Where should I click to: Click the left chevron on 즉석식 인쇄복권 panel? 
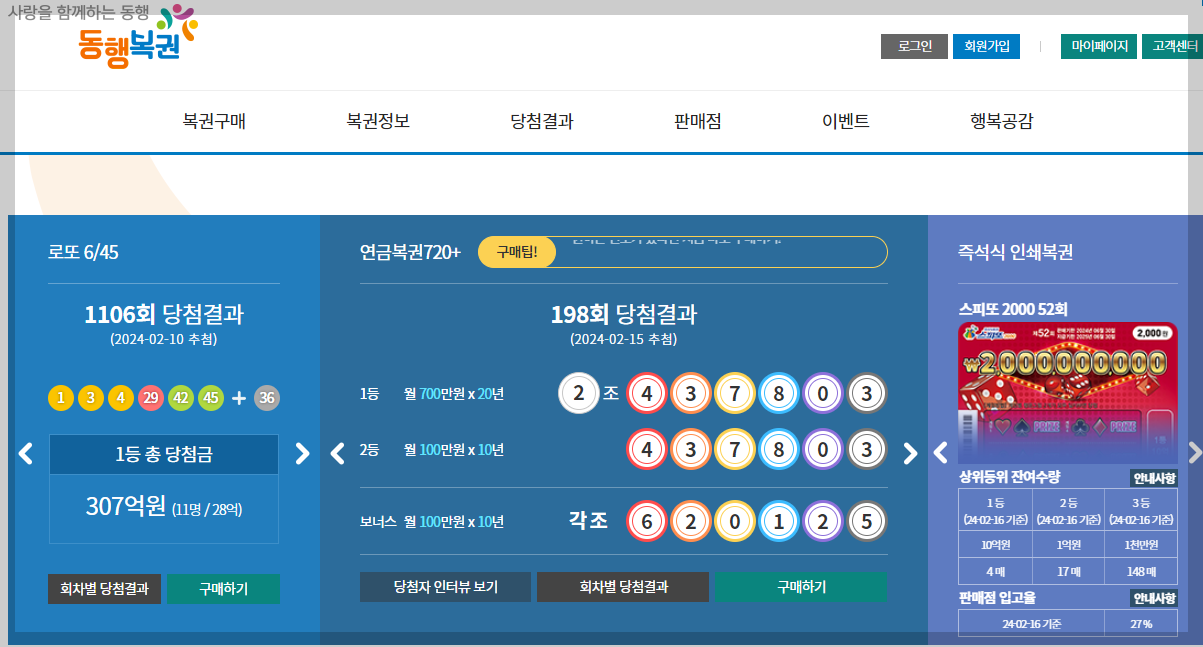click(939, 452)
